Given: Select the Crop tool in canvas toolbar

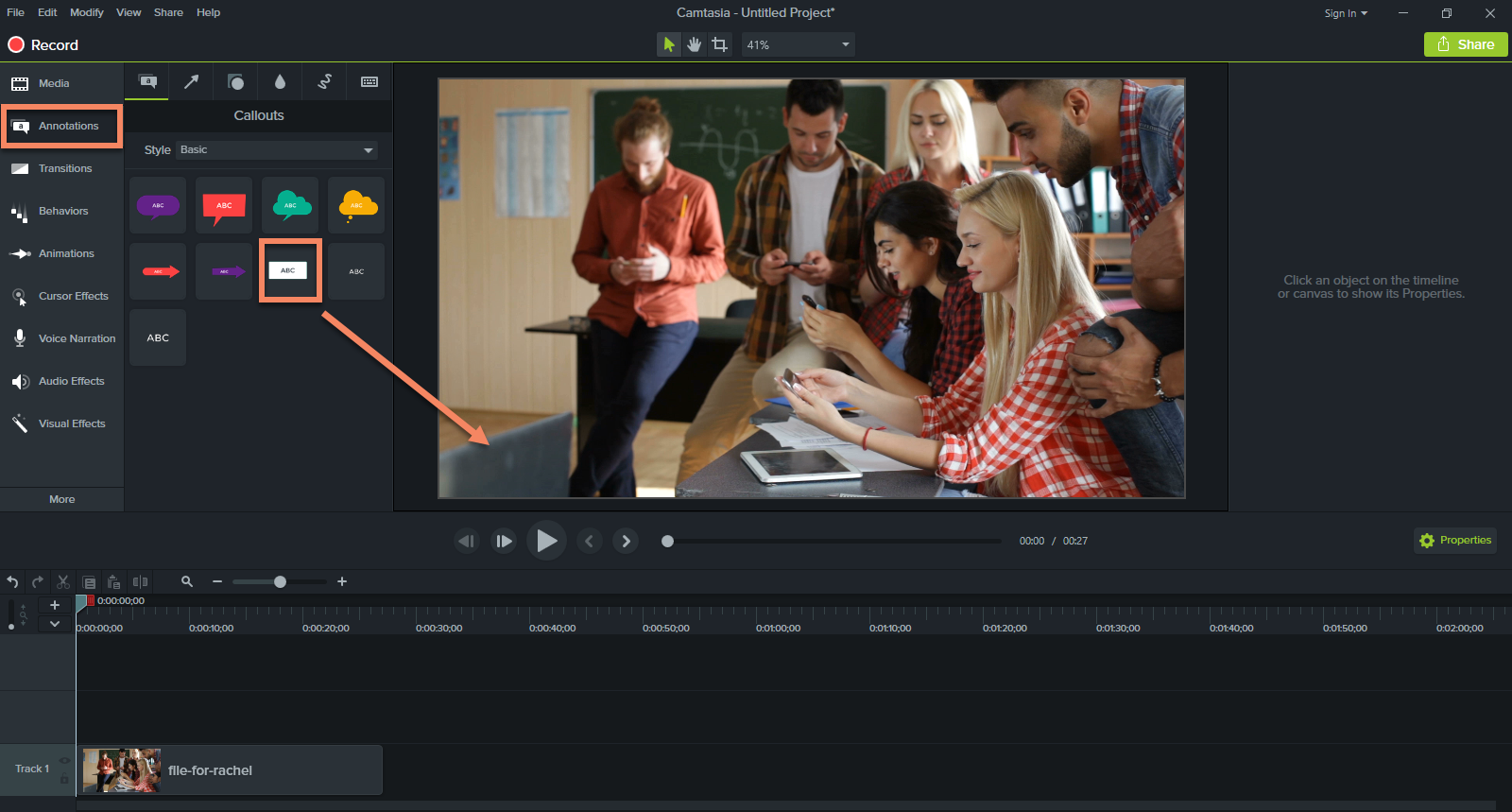Looking at the screenshot, I should pos(719,44).
